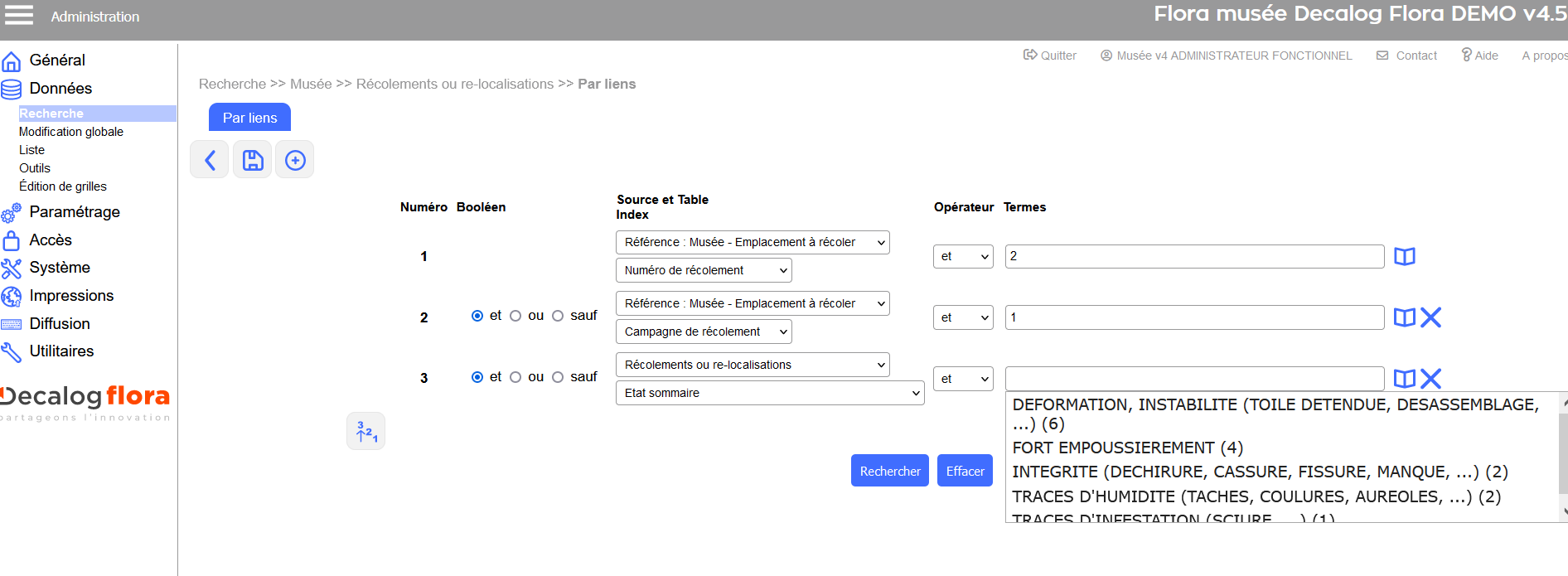Click the renumber rows sort icon

tap(365, 431)
